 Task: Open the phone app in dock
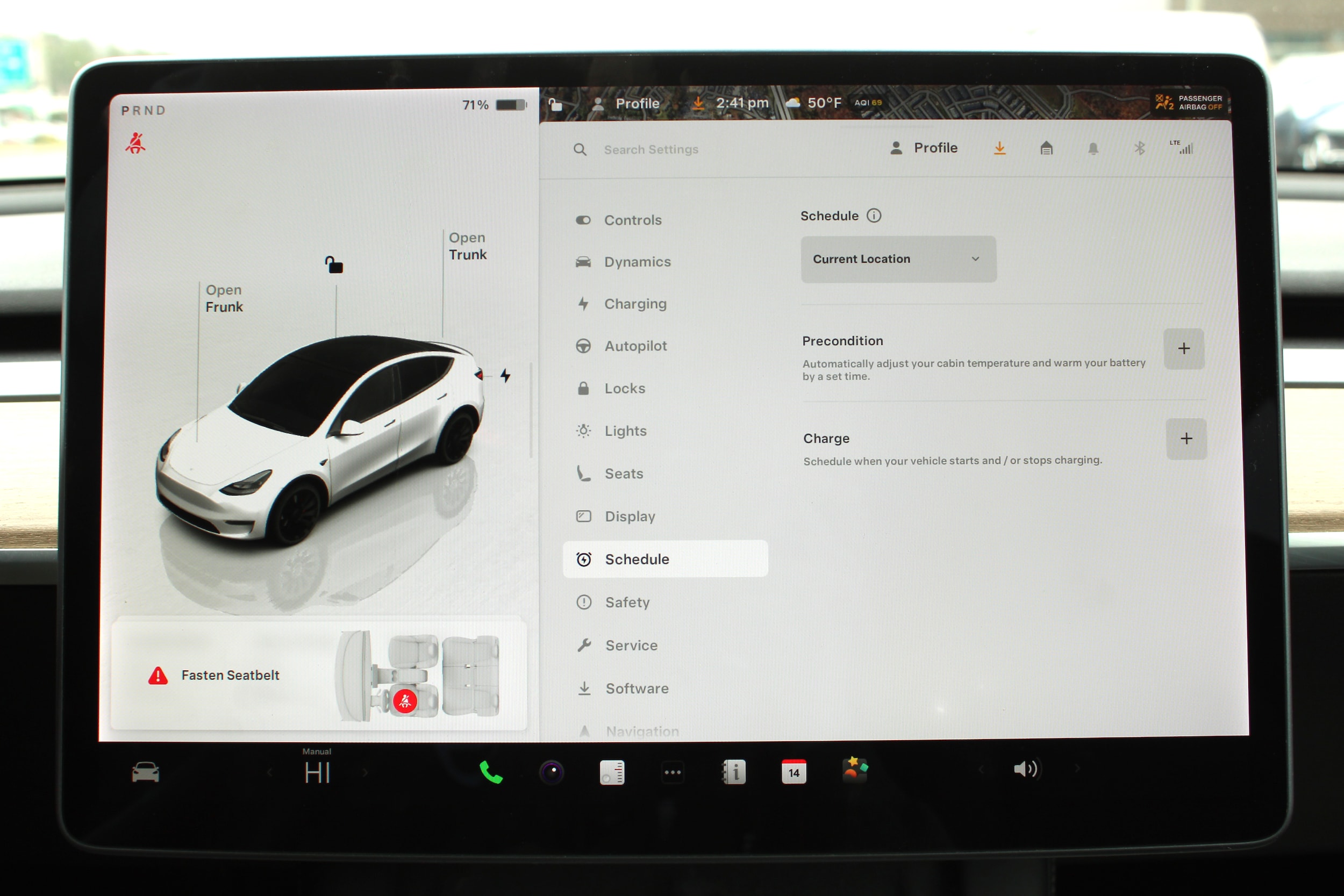pos(490,772)
